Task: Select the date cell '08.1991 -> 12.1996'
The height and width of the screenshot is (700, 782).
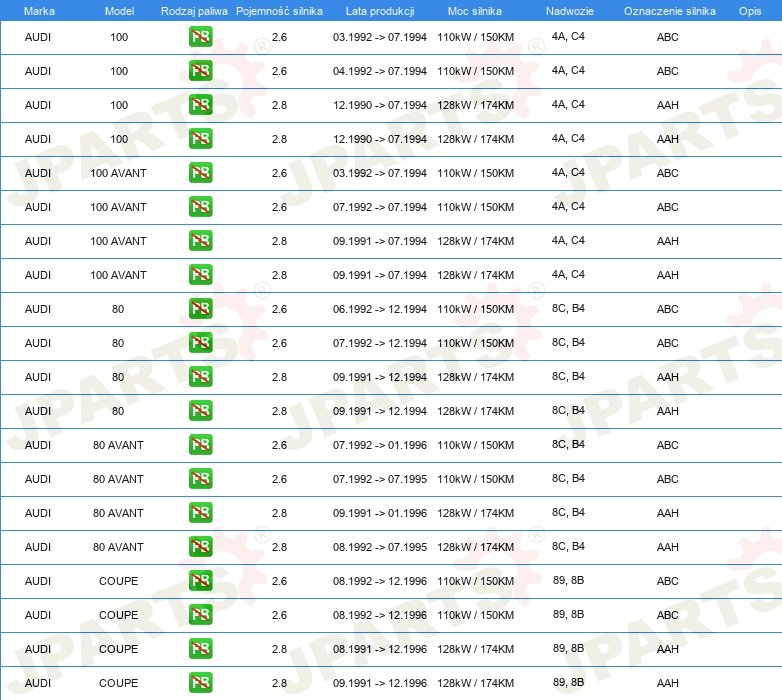Action: pyautogui.click(x=380, y=649)
